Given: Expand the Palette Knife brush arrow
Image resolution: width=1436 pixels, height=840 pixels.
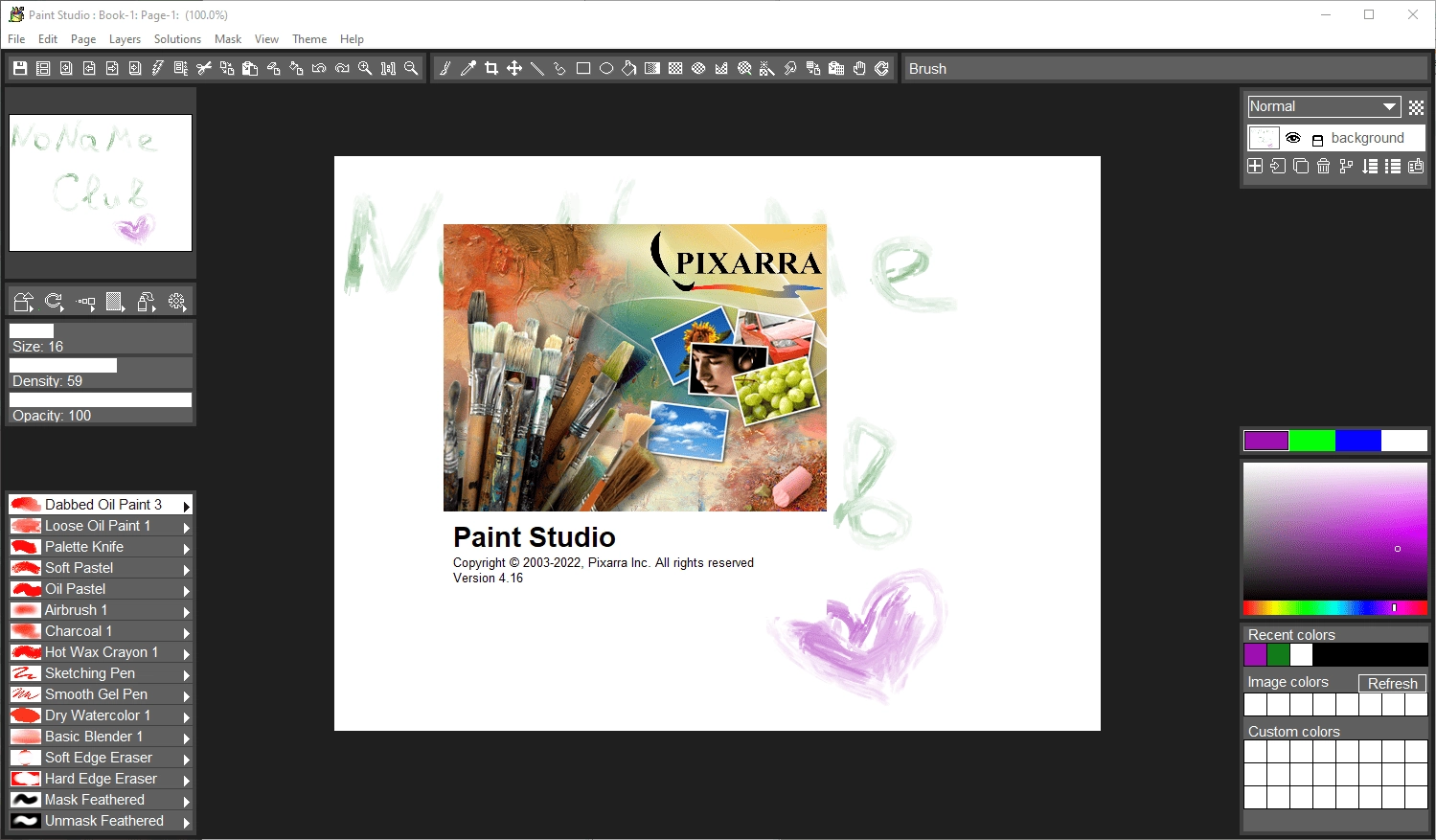Looking at the screenshot, I should tap(187, 548).
